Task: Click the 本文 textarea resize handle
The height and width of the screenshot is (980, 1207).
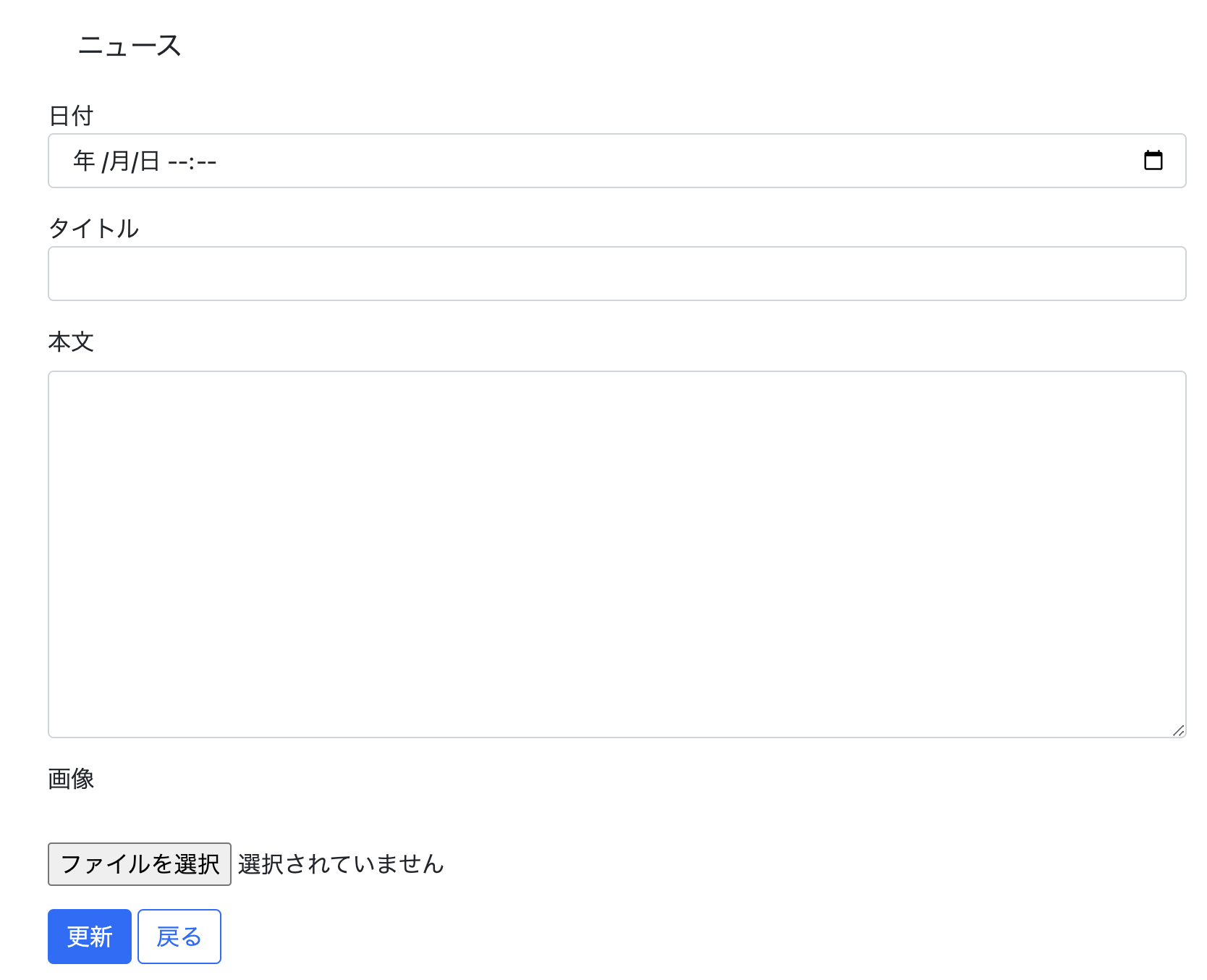Action: pos(1178,730)
